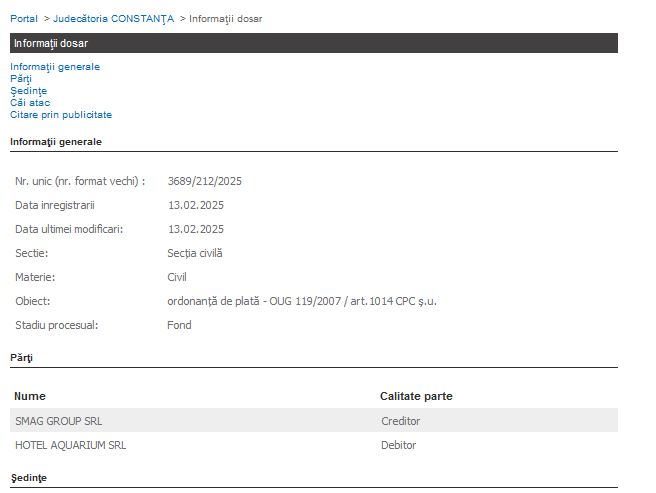The width and height of the screenshot is (656, 493).
Task: Click the Portal breadcrumb link
Action: click(23, 19)
